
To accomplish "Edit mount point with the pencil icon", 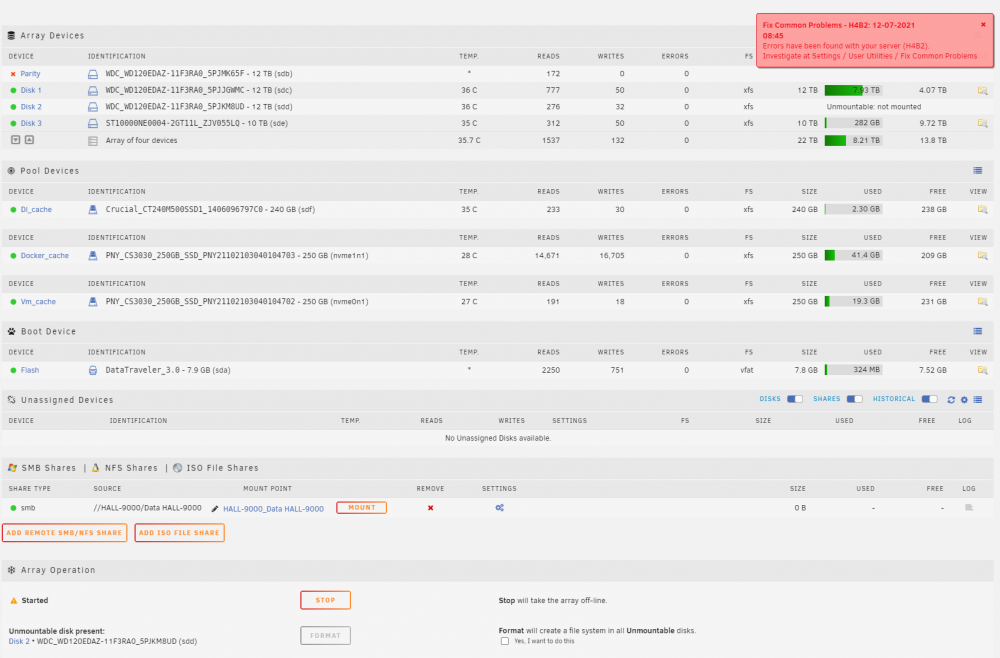I will point(215,509).
